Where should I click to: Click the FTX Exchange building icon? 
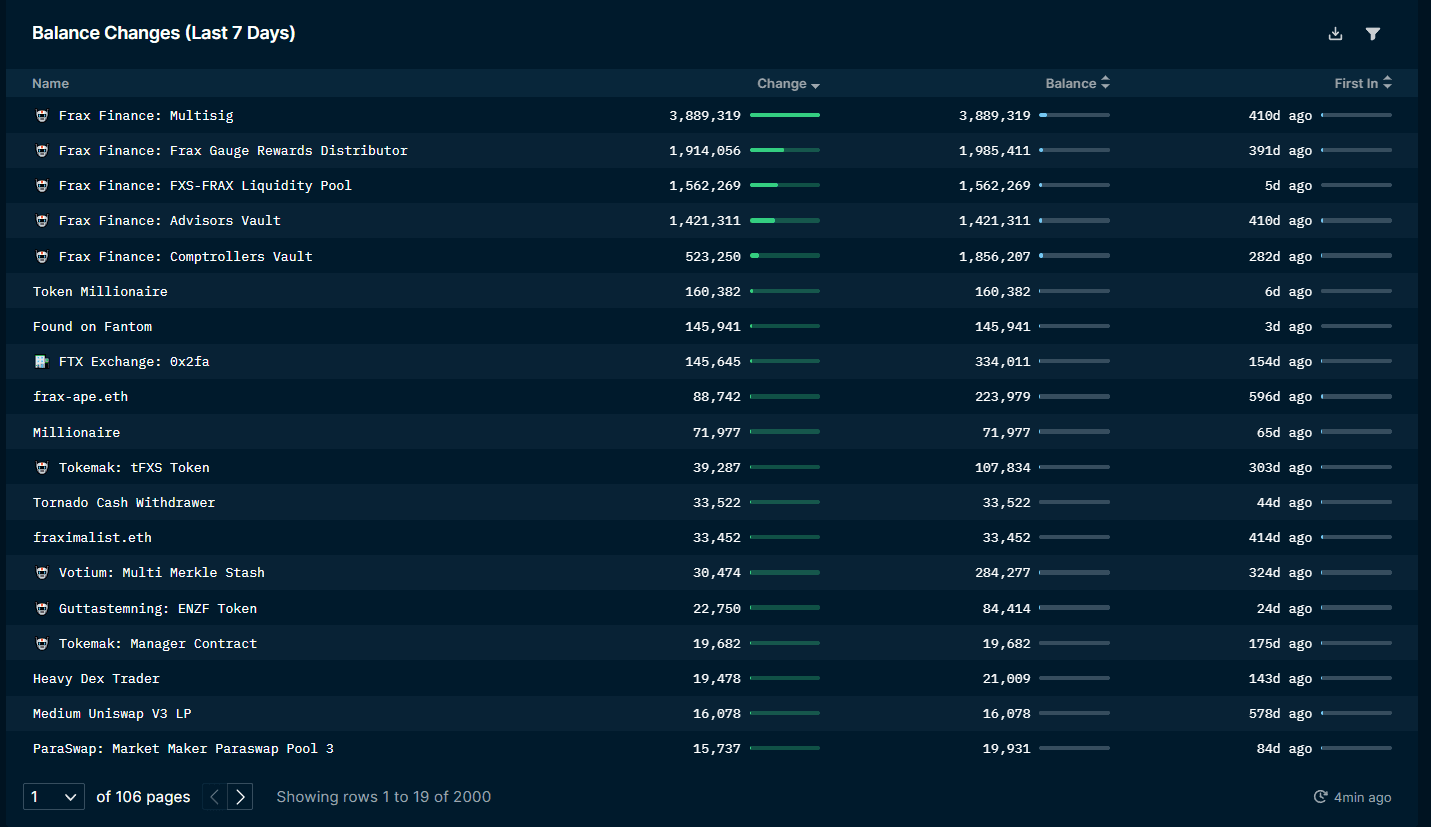point(42,362)
